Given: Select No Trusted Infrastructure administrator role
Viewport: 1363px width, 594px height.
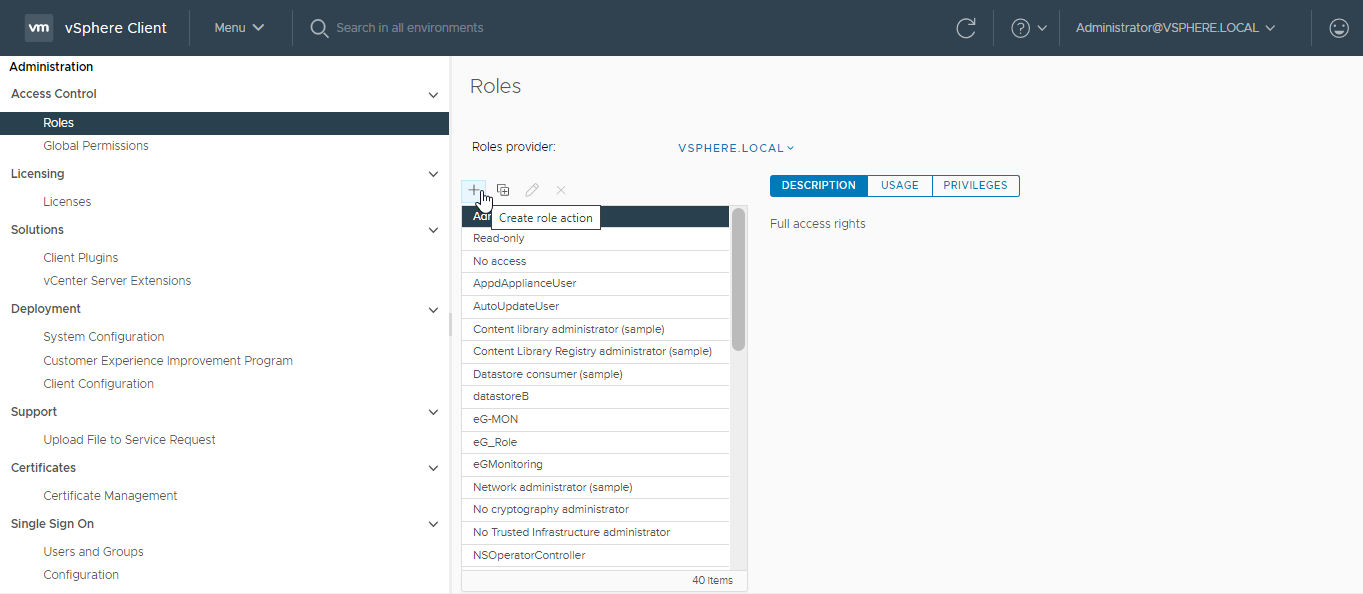Looking at the screenshot, I should pyautogui.click(x=595, y=533).
